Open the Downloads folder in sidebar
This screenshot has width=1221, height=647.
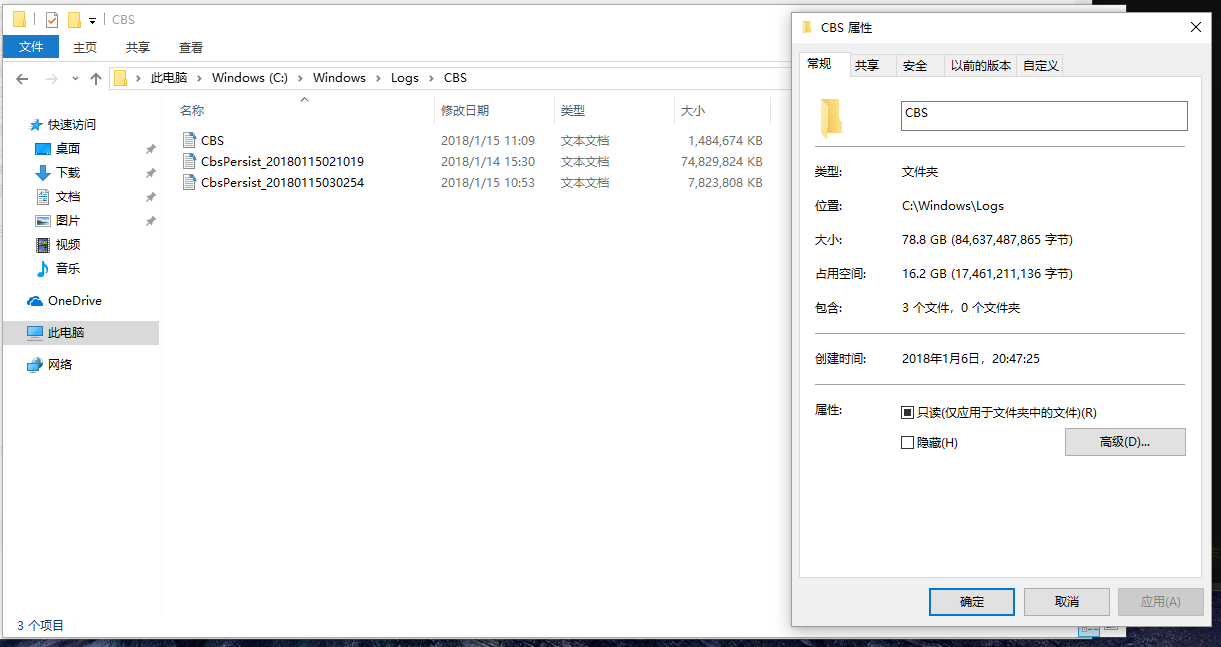pos(70,172)
